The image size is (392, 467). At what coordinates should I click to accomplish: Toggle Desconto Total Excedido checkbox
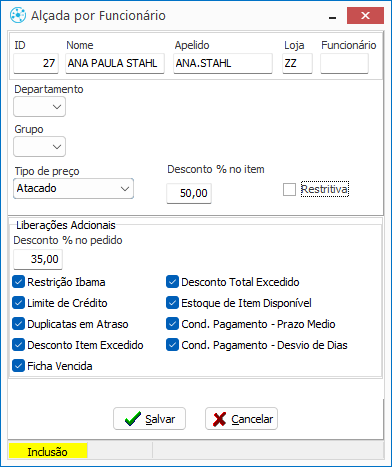pos(172,282)
